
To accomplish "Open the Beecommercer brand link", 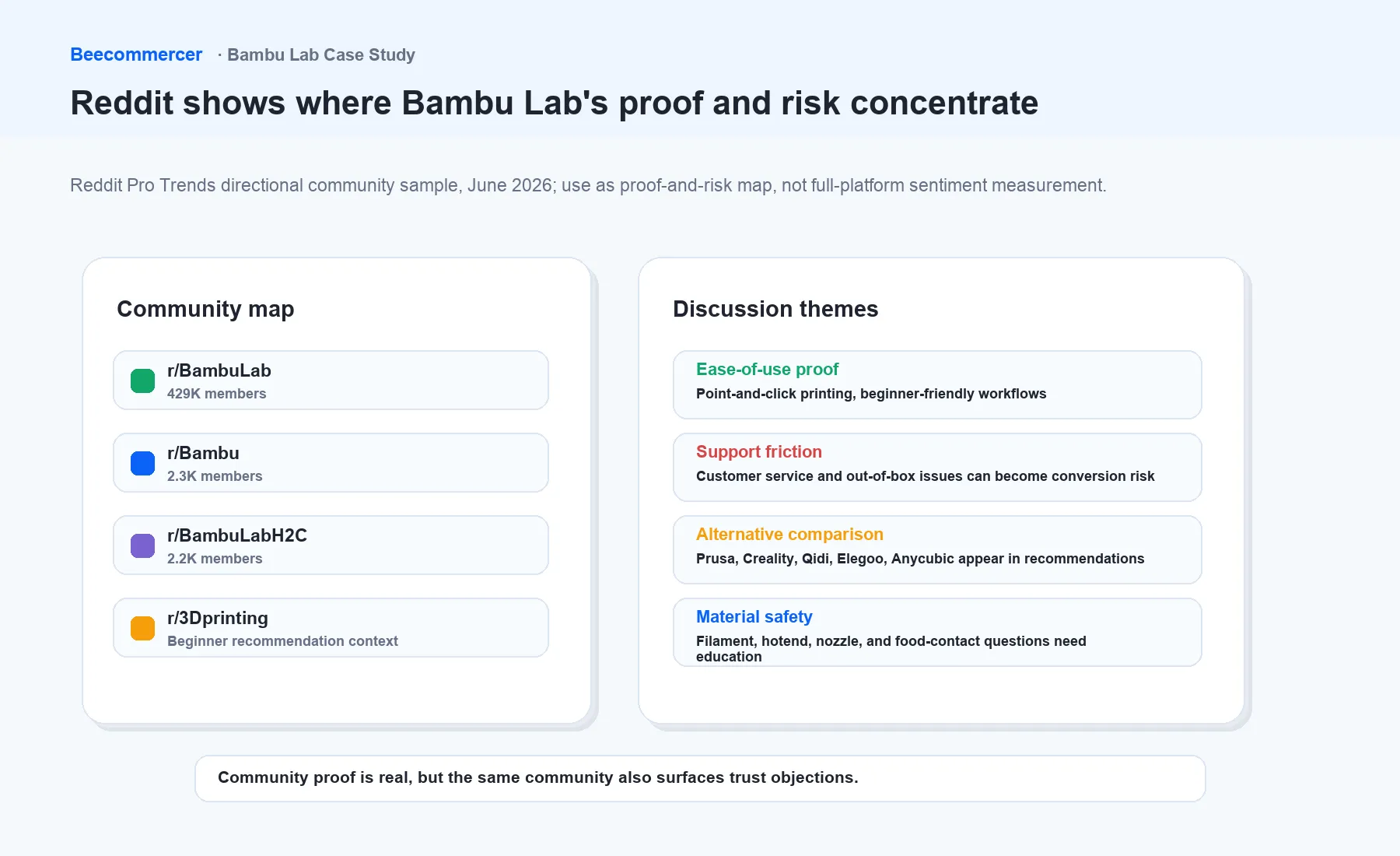I will [136, 54].
